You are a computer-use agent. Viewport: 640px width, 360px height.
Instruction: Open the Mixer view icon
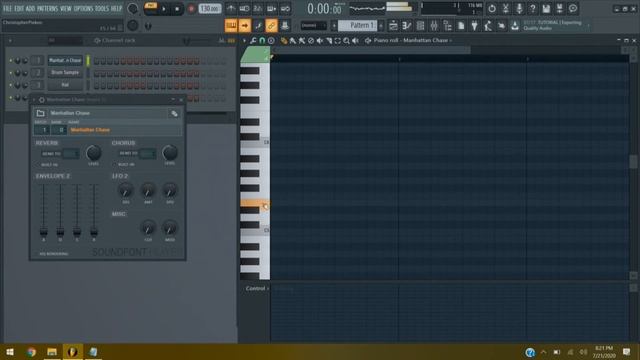click(434, 26)
